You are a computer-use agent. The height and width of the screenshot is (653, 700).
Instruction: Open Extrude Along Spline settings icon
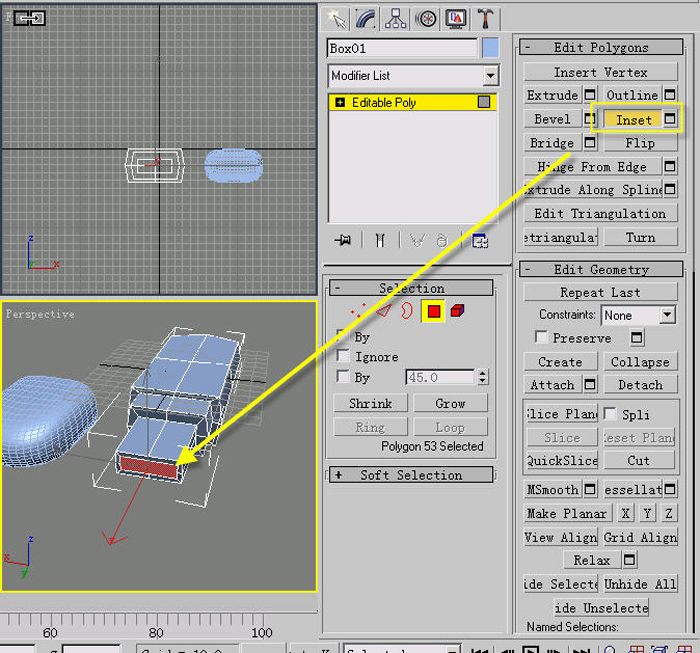click(x=670, y=189)
